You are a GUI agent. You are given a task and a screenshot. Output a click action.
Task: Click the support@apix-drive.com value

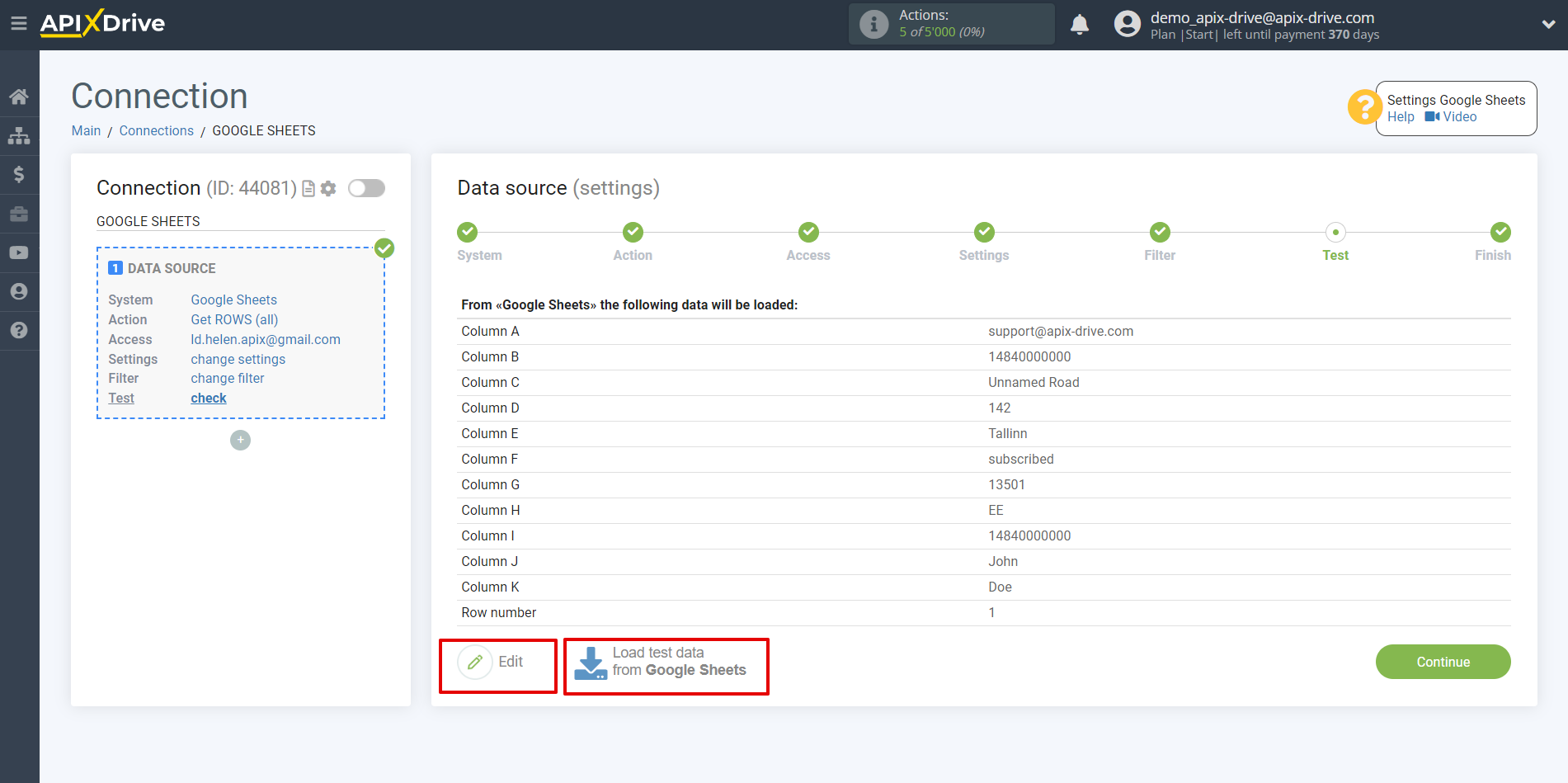(1061, 332)
